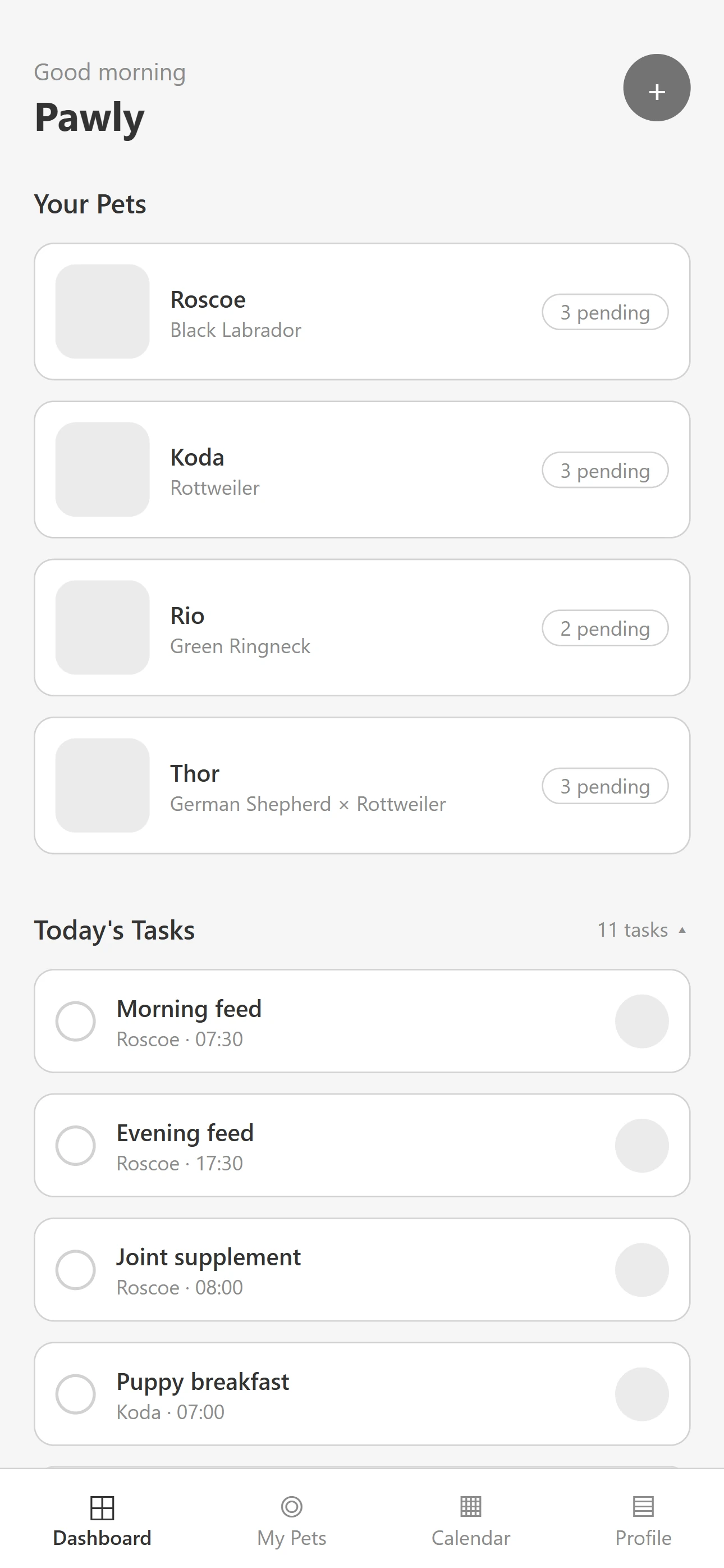
Task: Open Rio Green Ringneck pet card
Action: [361, 627]
